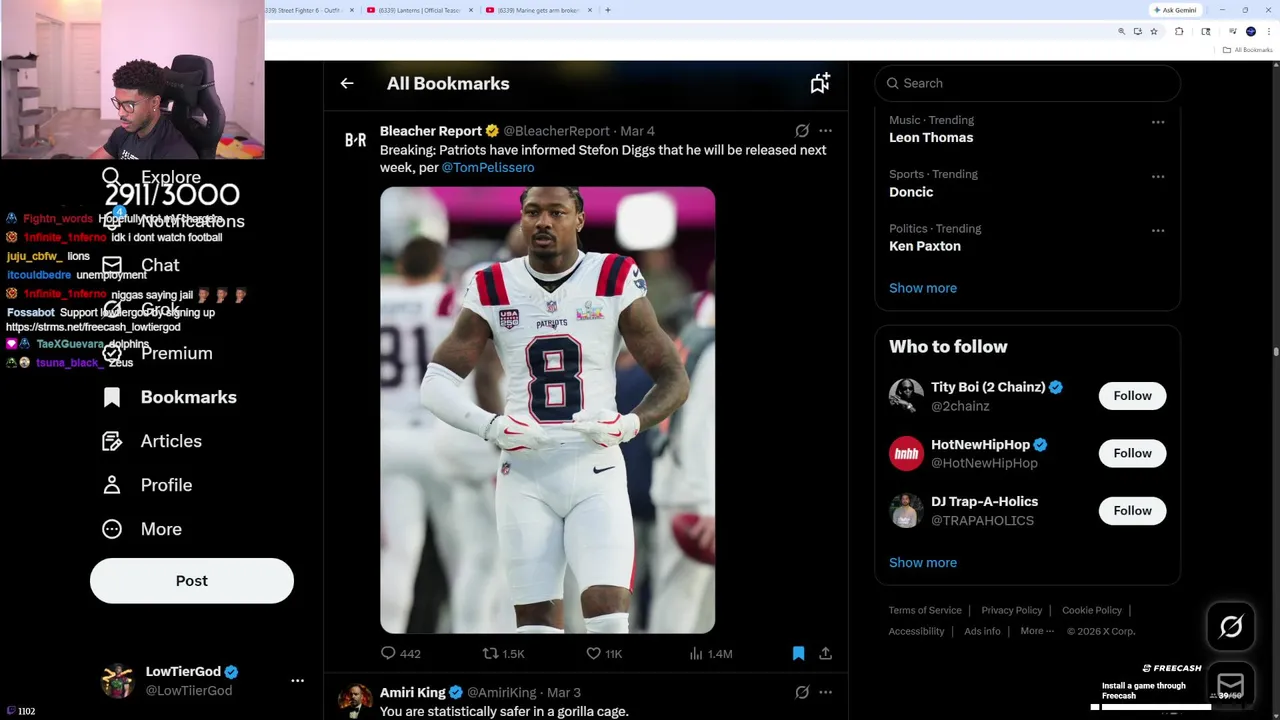Open the Accessibility footer link
1280x720 pixels.
pos(916,632)
